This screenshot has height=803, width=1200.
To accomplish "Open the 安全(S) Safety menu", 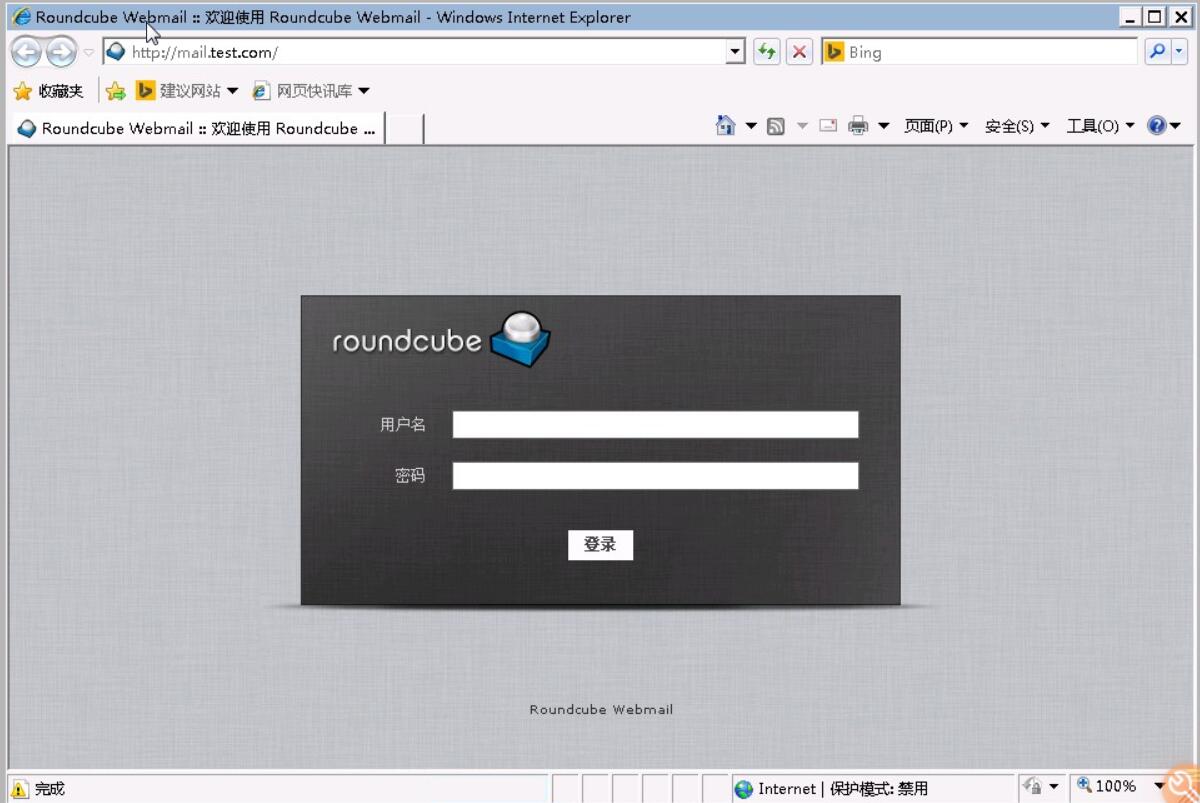I will (x=1017, y=126).
